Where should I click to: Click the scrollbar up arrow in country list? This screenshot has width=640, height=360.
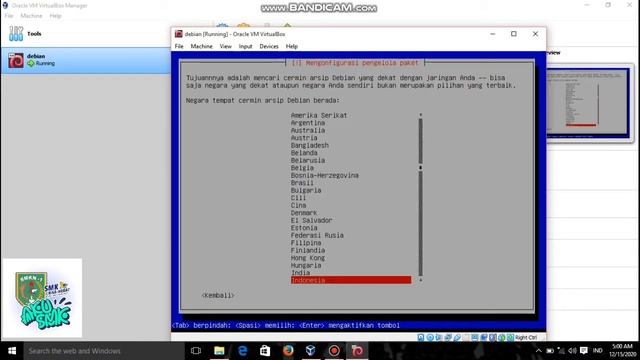(x=420, y=115)
